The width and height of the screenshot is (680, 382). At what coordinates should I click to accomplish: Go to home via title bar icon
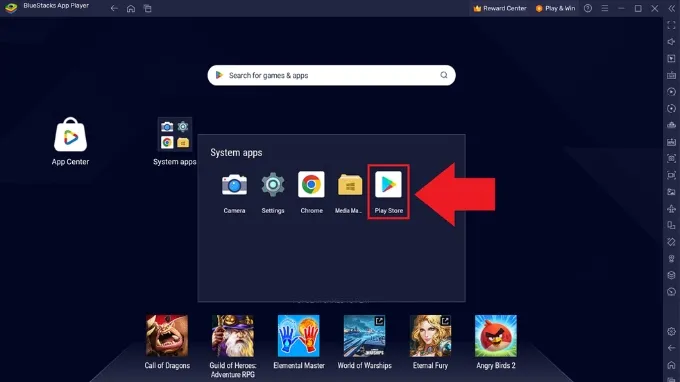[x=131, y=8]
